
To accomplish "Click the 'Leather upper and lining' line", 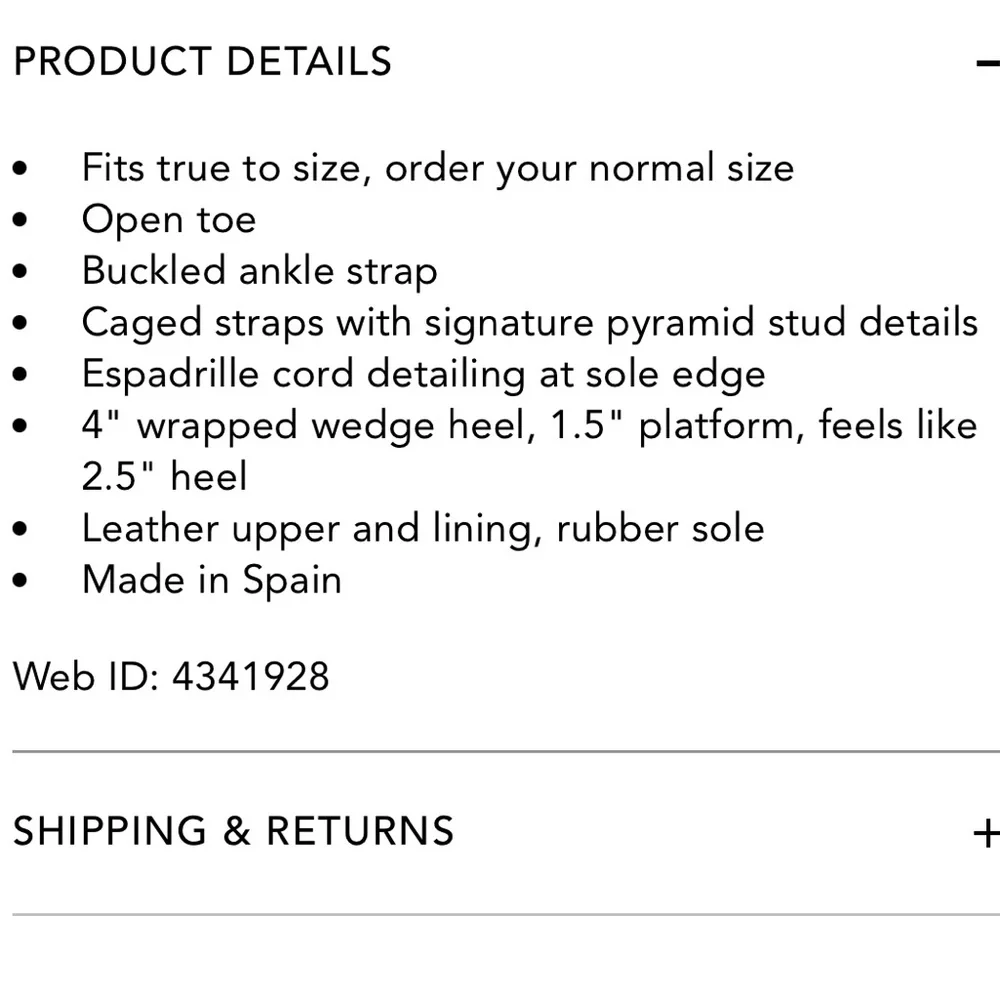I will (422, 529).
